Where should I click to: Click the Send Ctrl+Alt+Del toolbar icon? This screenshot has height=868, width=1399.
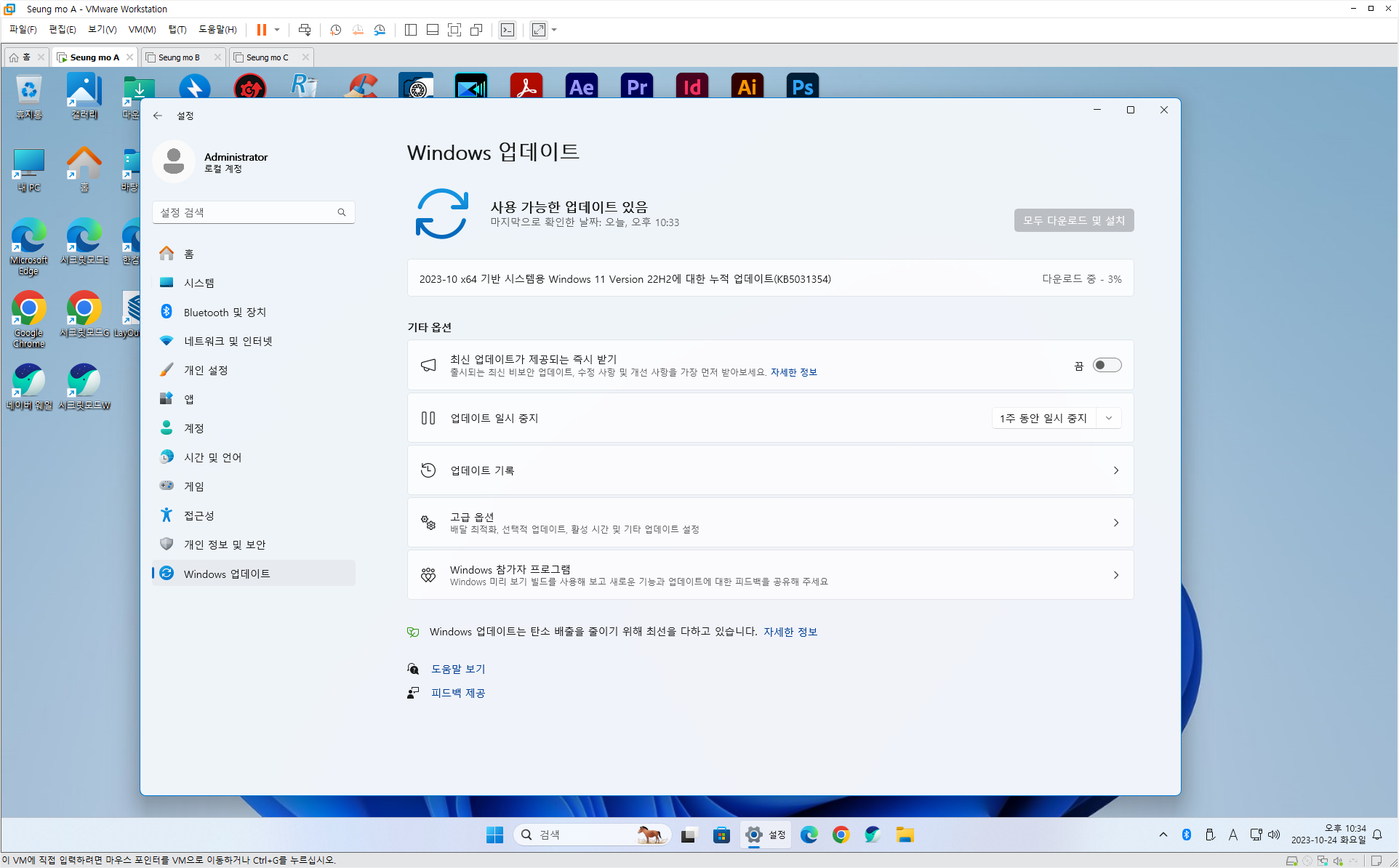coord(305,30)
